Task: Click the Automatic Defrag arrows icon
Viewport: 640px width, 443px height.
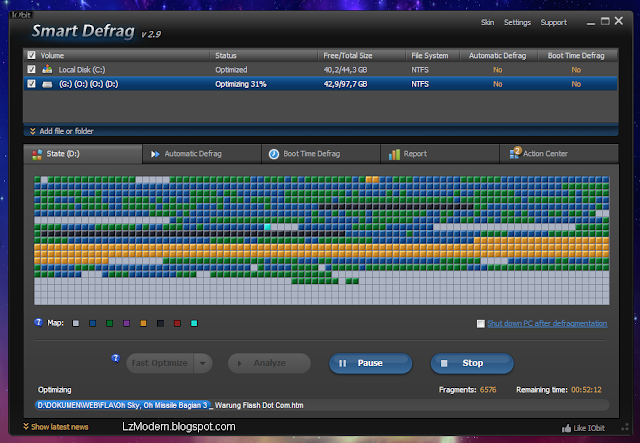Action: 155,154
